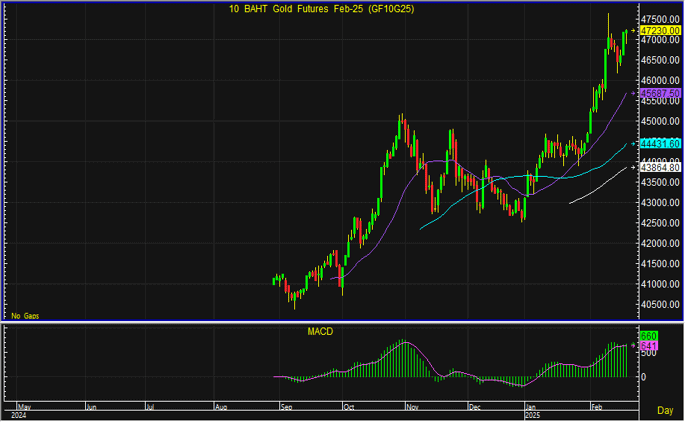
Task: Select the 2025 year label on time axis
Action: click(x=532, y=415)
